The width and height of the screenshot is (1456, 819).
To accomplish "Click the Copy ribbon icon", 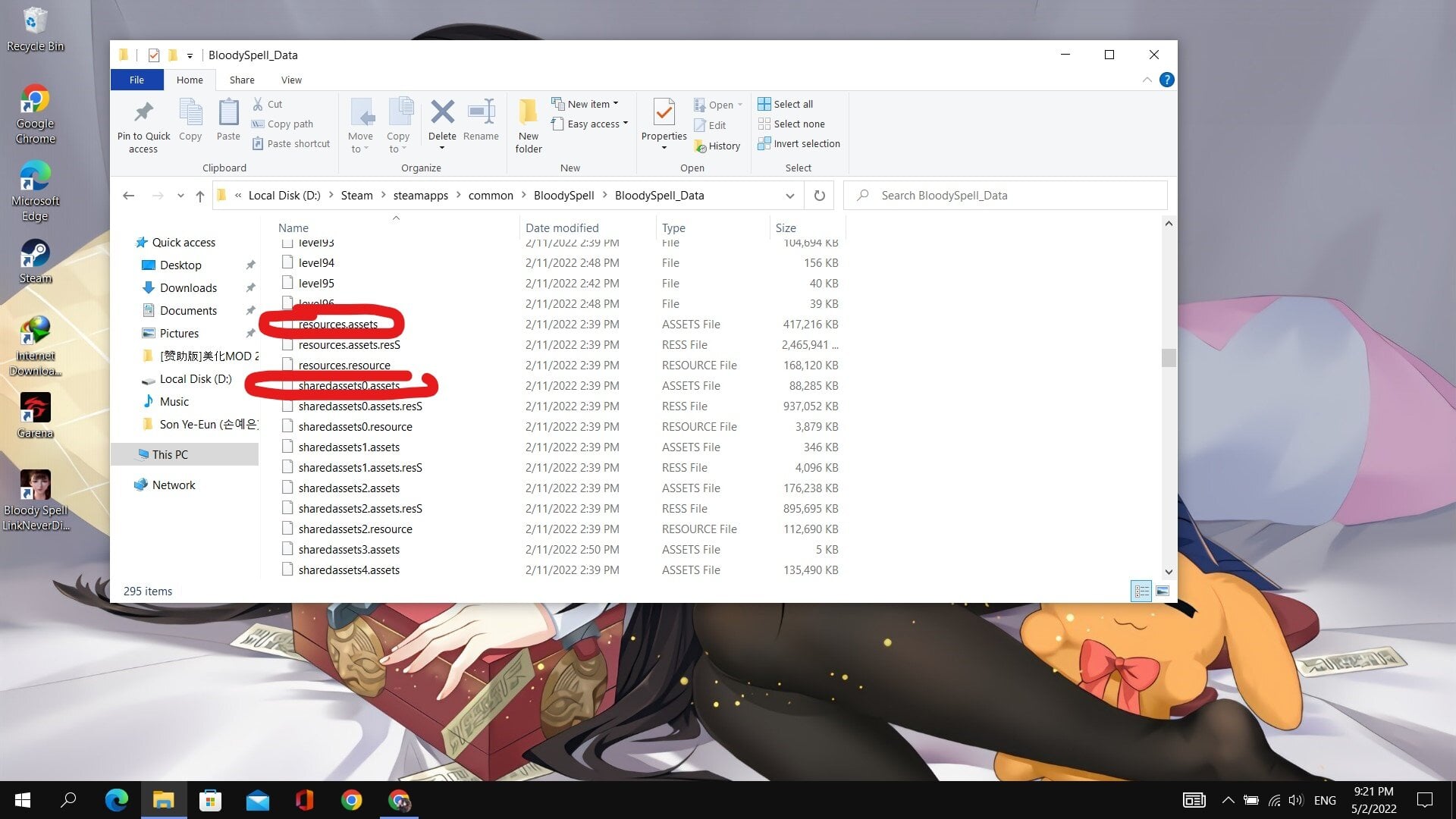I will [x=190, y=113].
